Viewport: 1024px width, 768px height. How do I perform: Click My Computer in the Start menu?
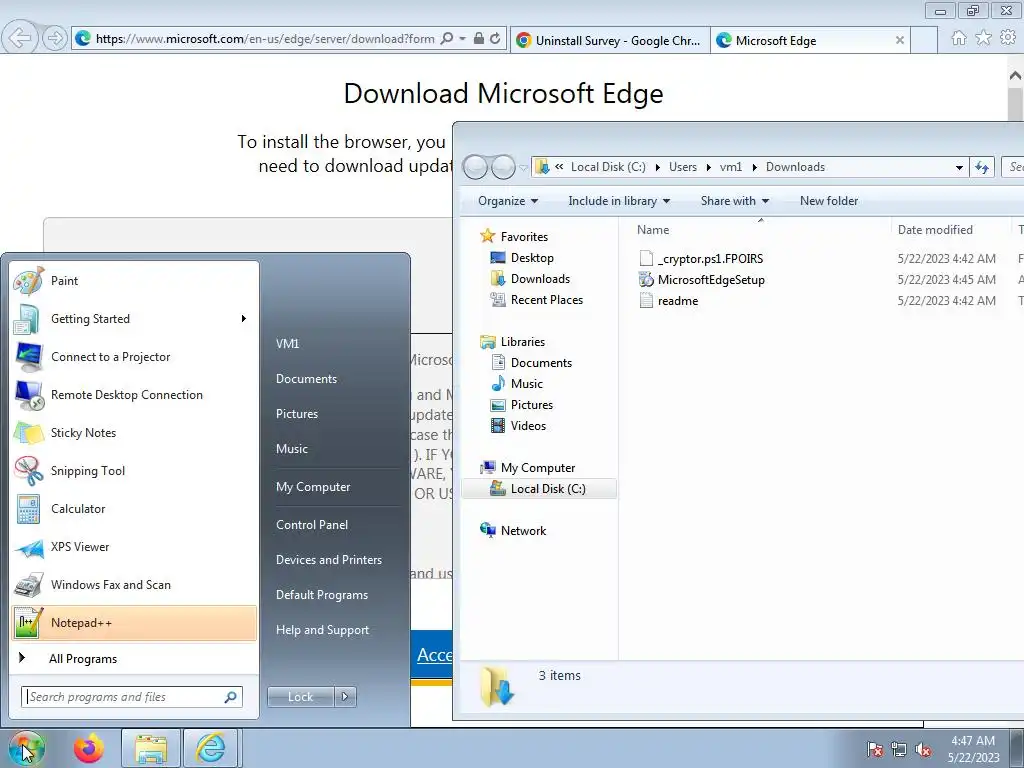(x=313, y=487)
